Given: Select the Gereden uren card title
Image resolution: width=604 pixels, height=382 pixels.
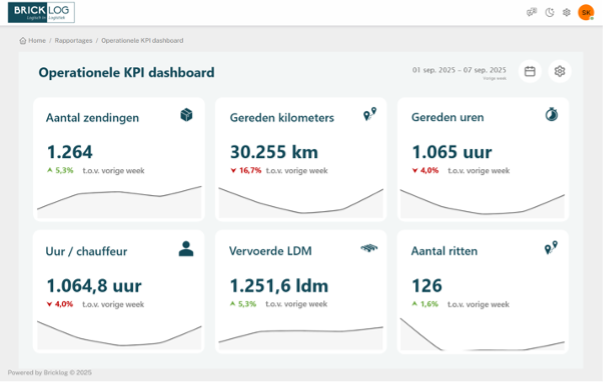Looking at the screenshot, I should coord(448,117).
